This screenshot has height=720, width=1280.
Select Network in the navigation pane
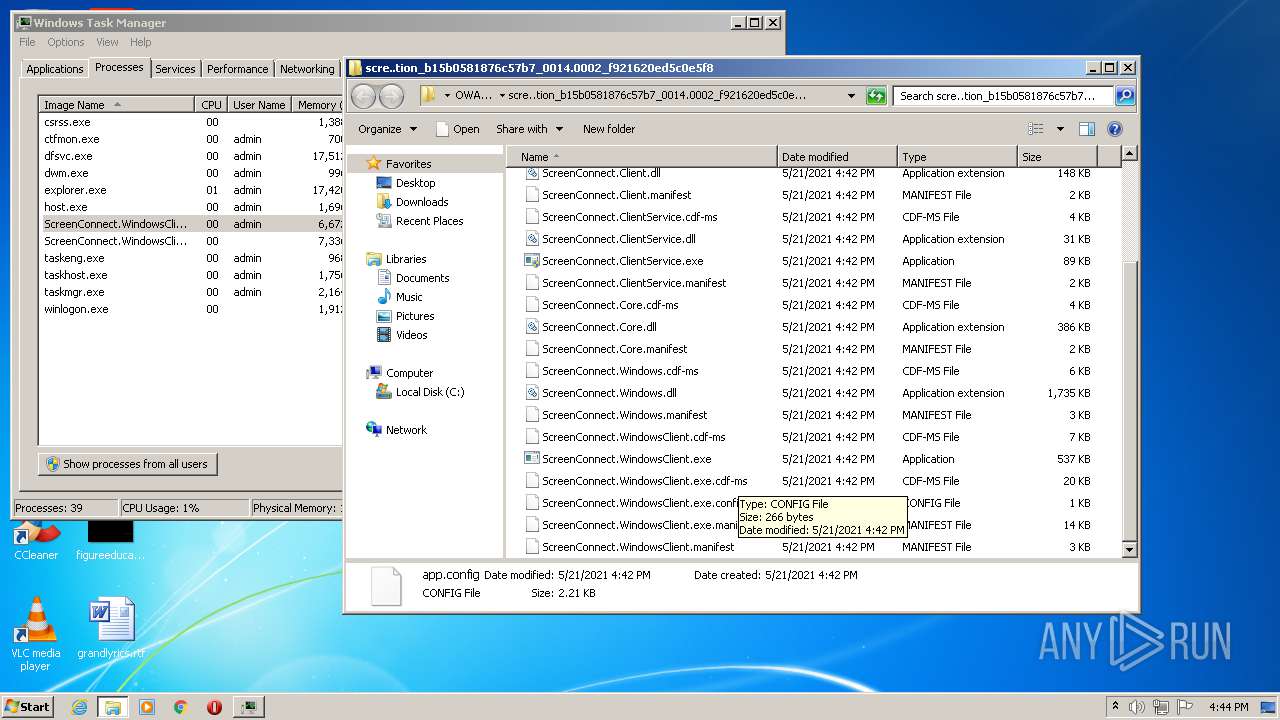tap(406, 430)
